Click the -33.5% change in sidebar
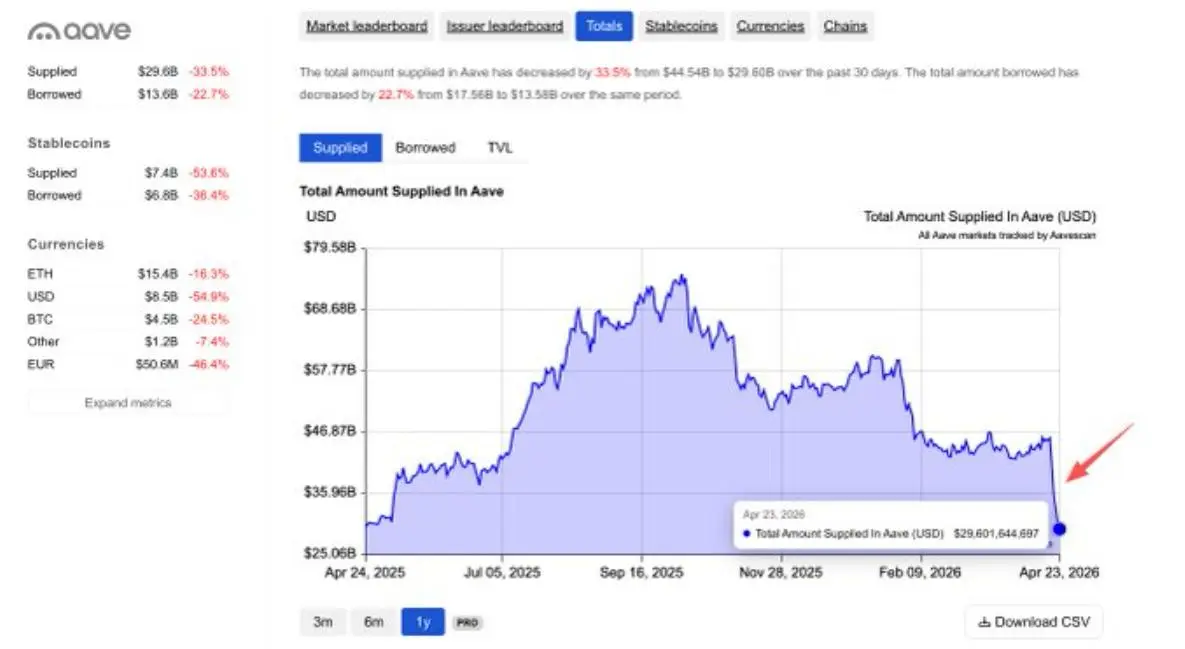The width and height of the screenshot is (1185, 649). [x=209, y=71]
